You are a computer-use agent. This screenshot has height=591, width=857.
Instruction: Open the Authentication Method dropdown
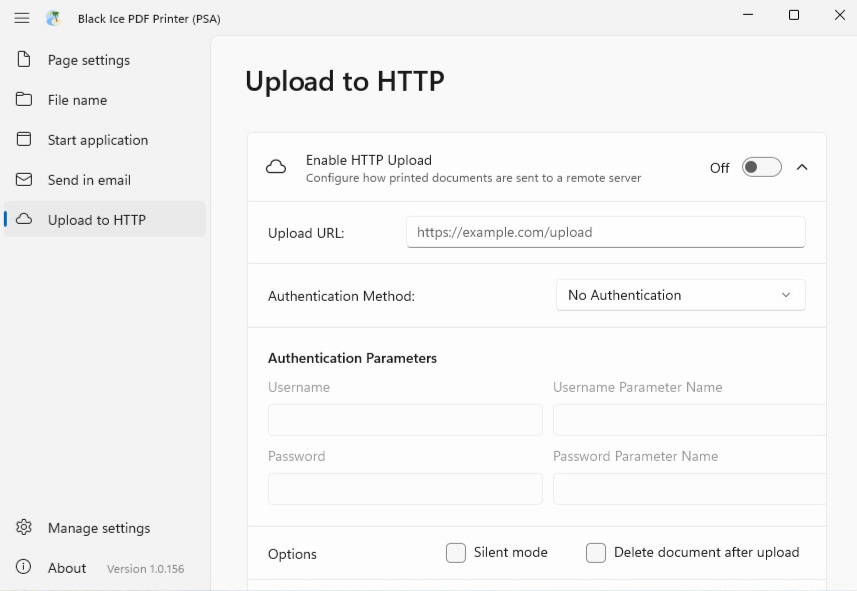pos(680,295)
